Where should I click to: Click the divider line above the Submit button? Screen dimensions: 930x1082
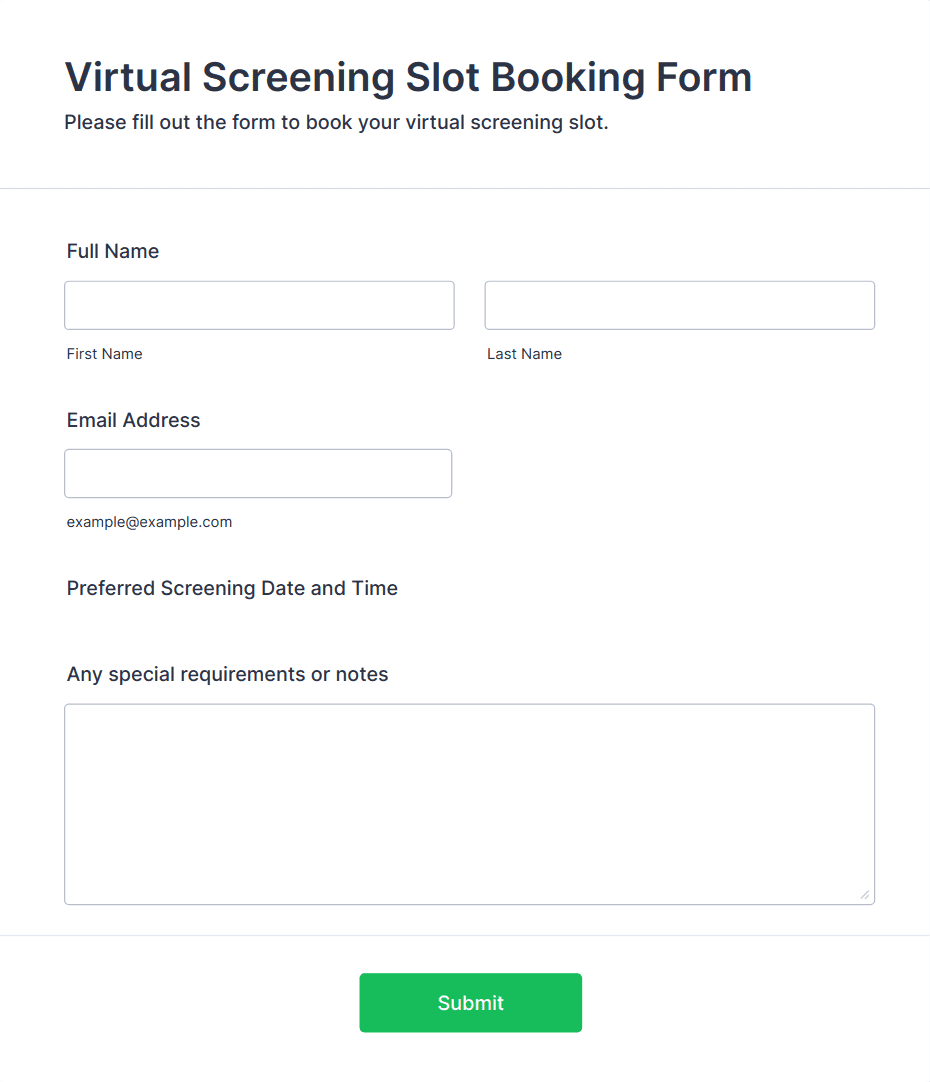[x=465, y=936]
